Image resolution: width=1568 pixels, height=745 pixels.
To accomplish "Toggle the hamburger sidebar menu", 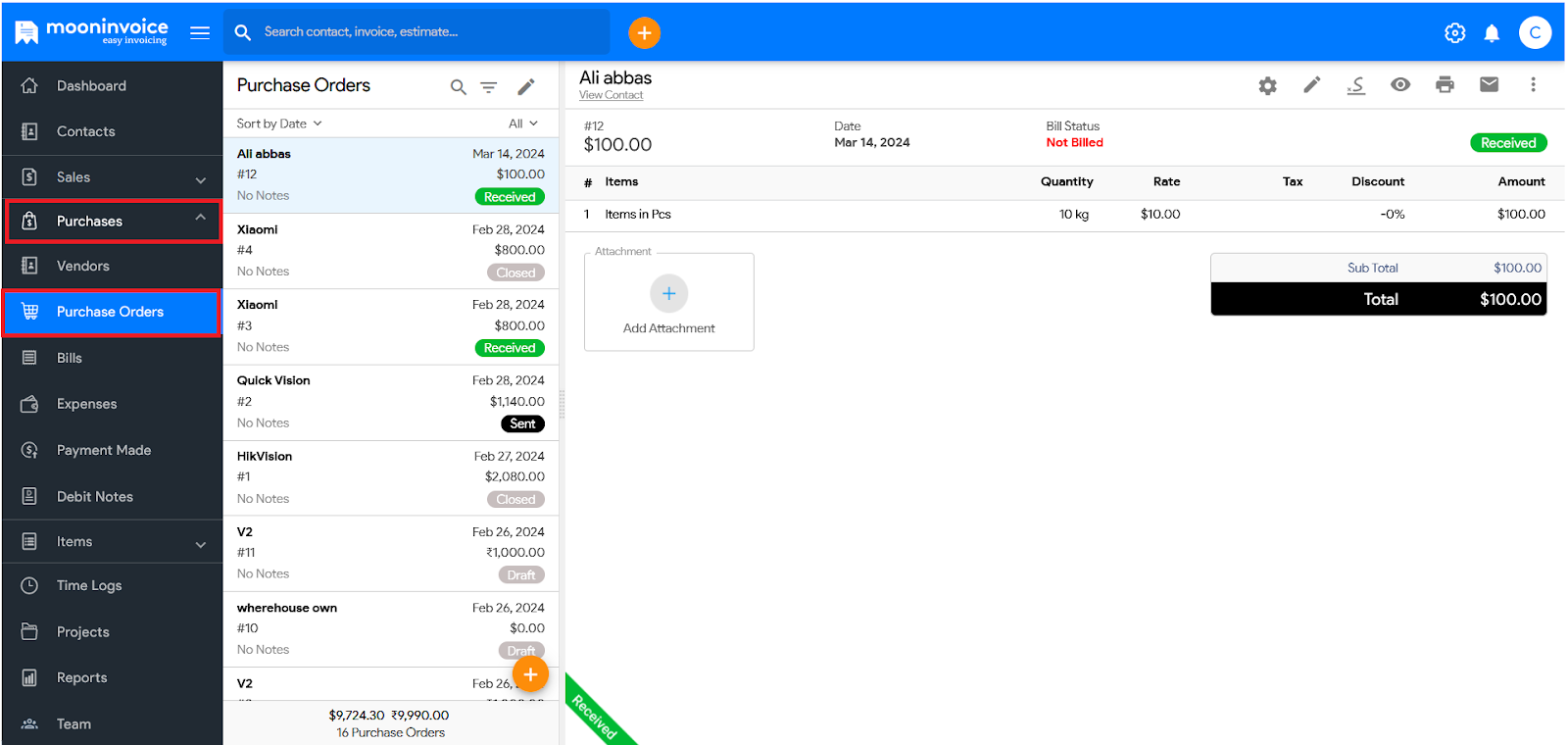I will [200, 32].
